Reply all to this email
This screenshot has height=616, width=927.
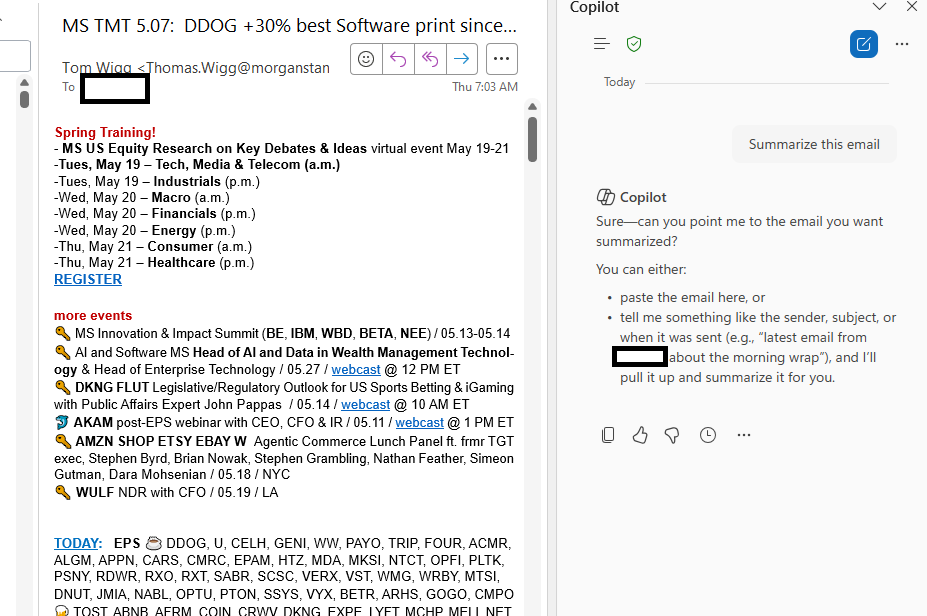tap(430, 59)
